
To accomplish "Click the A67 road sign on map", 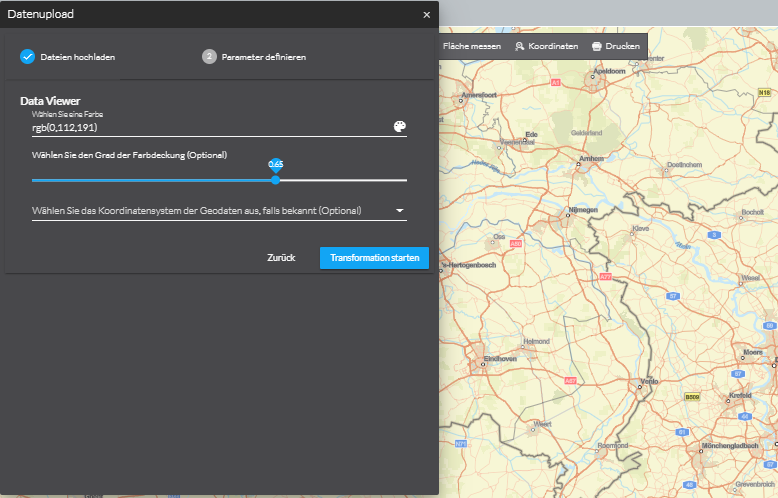I will (x=571, y=380).
